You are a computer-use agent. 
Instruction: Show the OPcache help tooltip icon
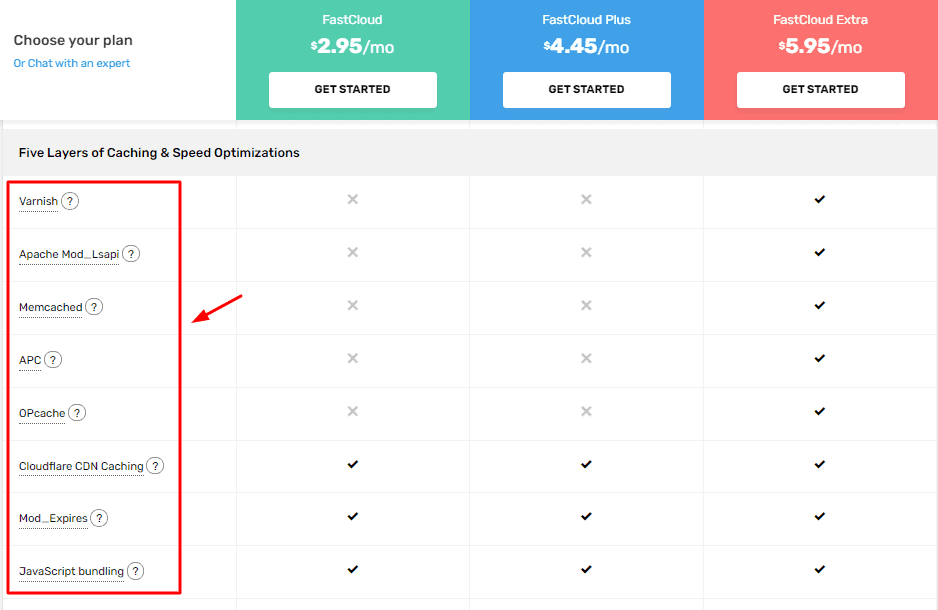coord(77,413)
